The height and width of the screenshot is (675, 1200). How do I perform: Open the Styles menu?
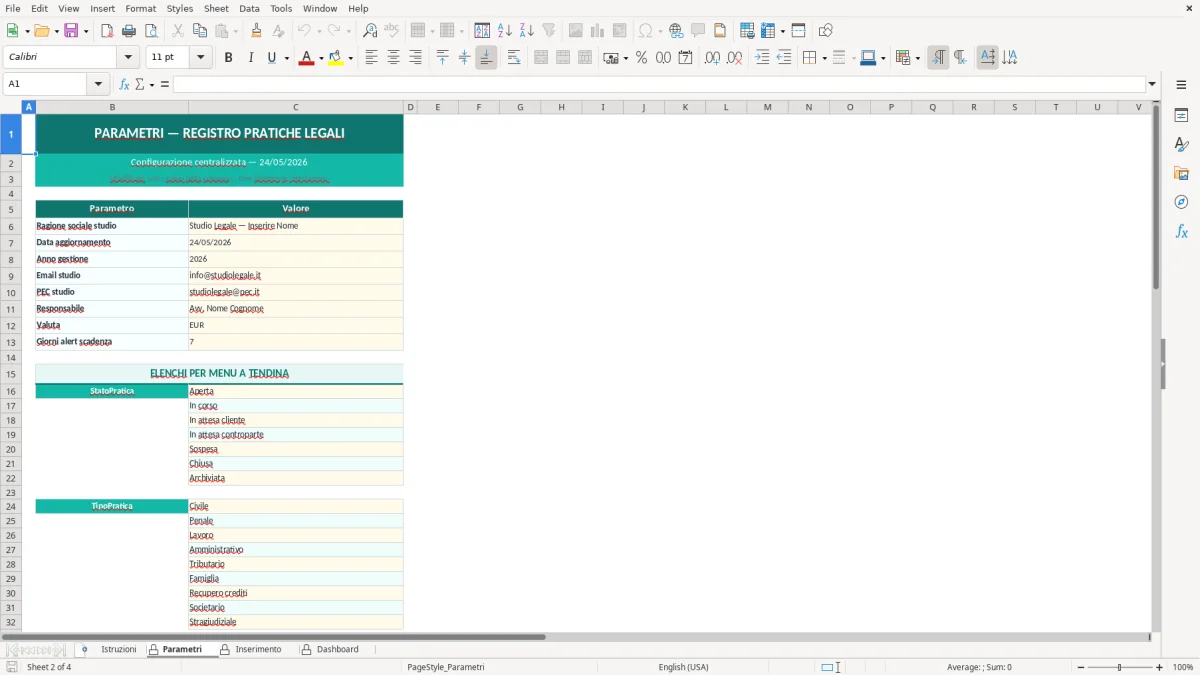coord(180,8)
